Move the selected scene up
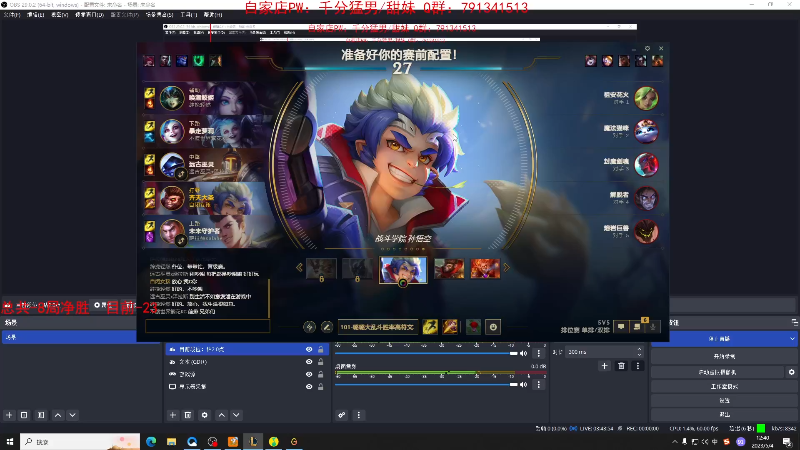Screen dimensions: 800x450 58,415
